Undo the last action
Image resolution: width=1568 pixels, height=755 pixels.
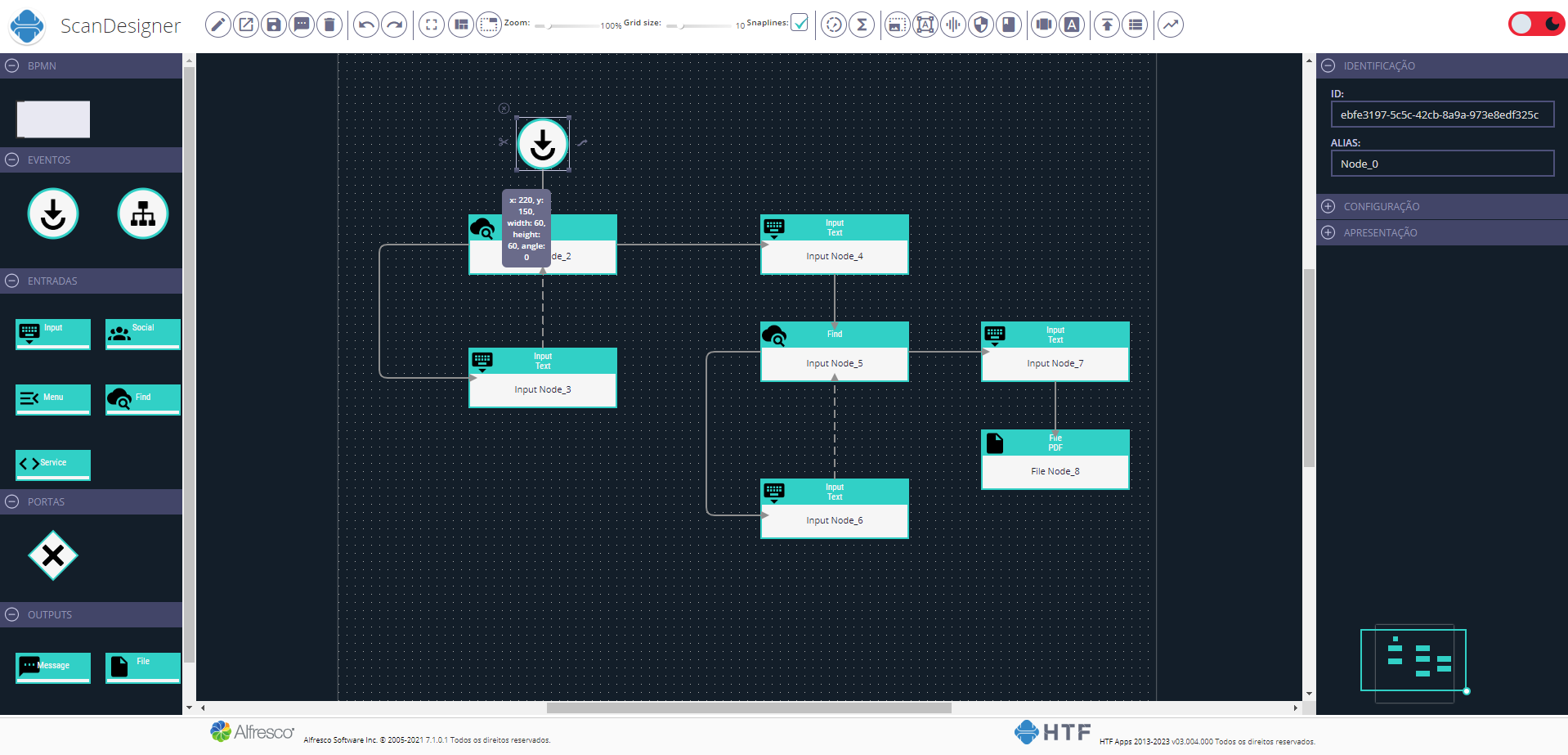366,25
